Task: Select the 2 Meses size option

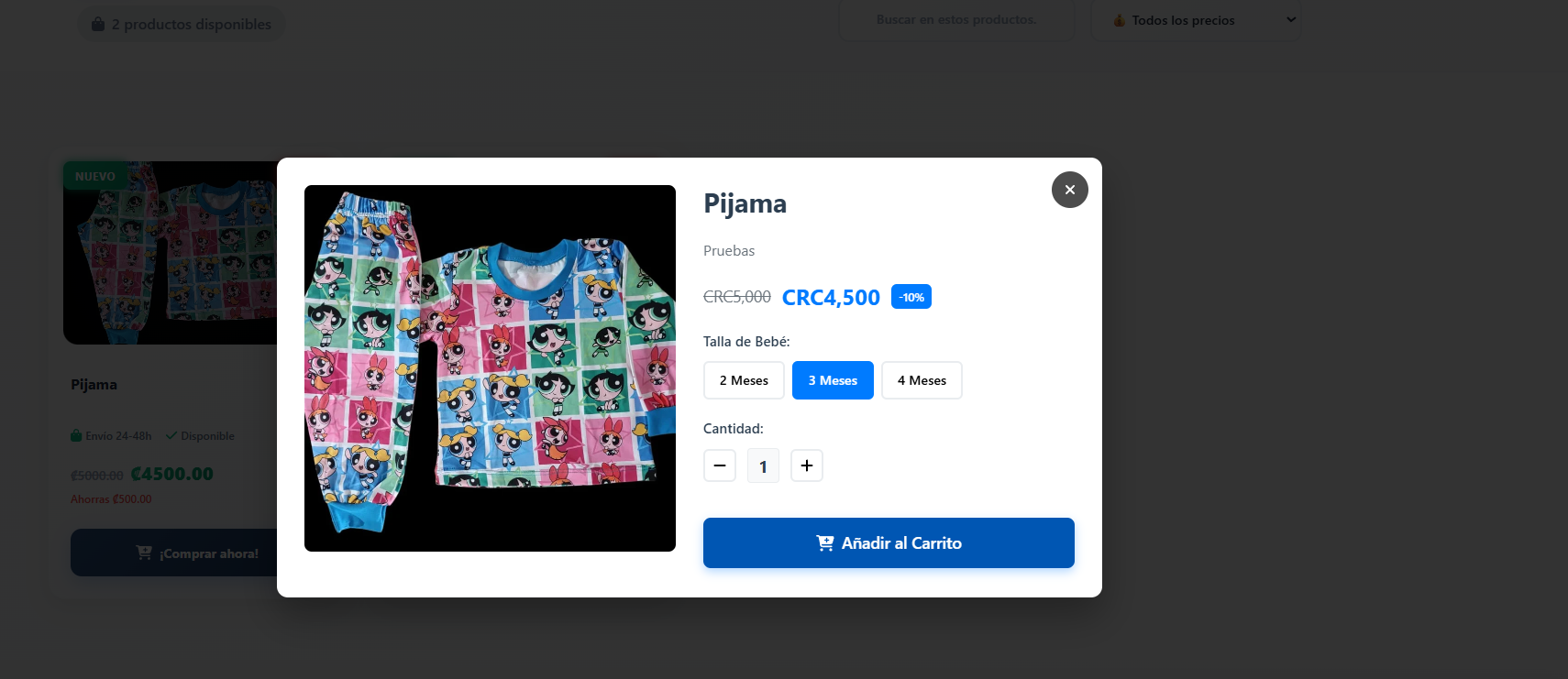Action: (744, 380)
